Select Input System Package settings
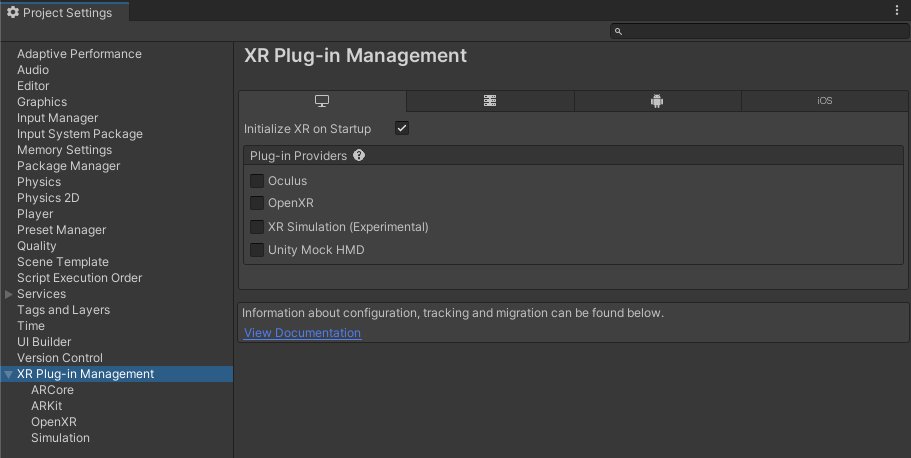Screen dimensions: 911x458 80,134
